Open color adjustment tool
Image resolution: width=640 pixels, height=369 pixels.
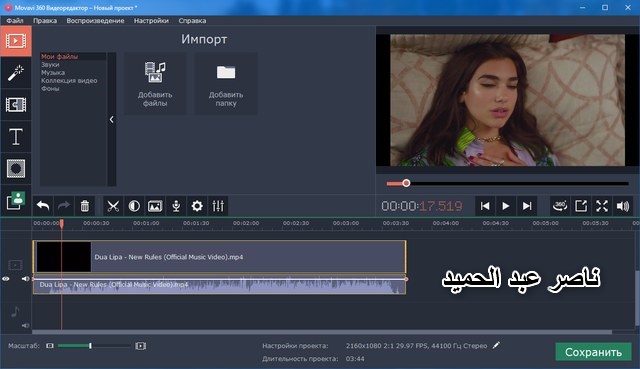pyautogui.click(x=134, y=206)
